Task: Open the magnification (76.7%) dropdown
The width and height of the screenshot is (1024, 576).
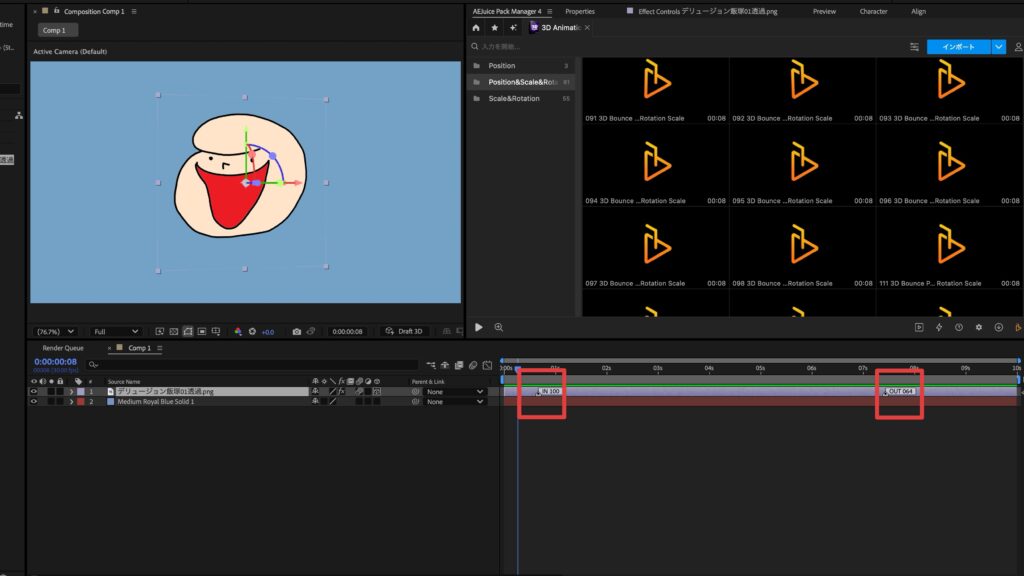Action: pyautogui.click(x=55, y=331)
